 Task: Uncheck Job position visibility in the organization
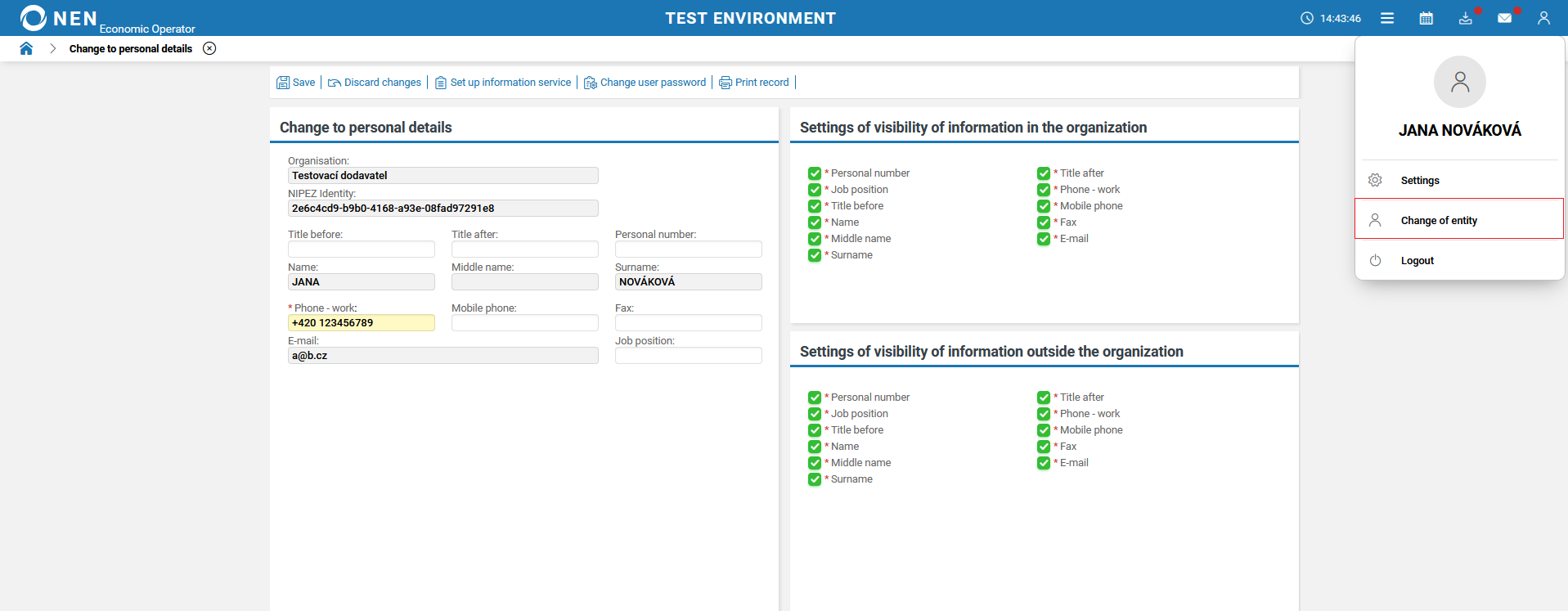[815, 190]
